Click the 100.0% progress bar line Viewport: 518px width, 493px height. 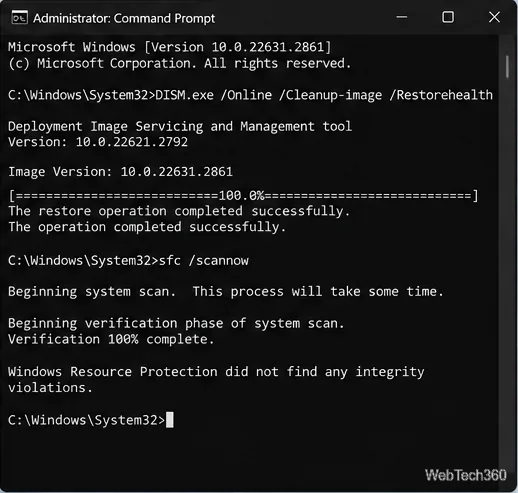click(x=243, y=196)
